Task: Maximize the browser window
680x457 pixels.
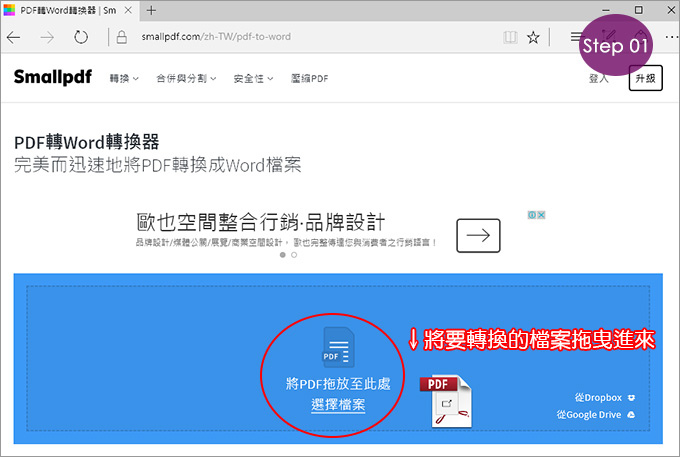Action: (x=638, y=10)
